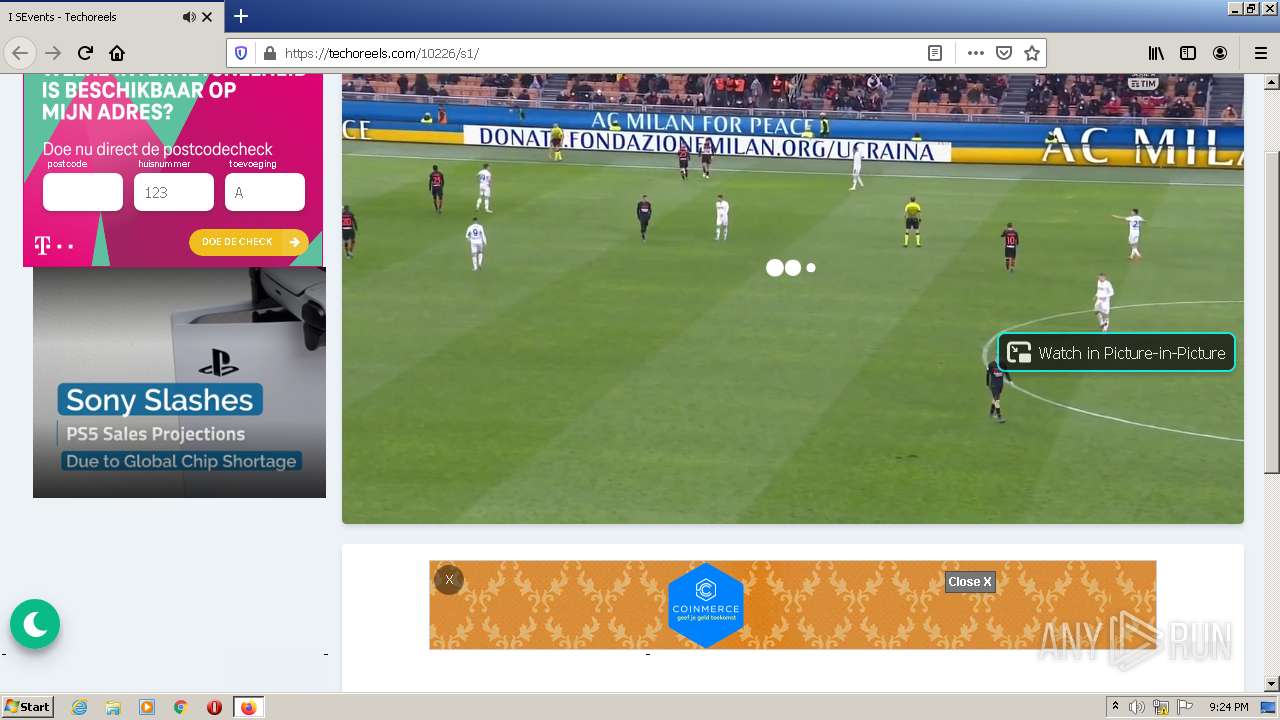Mute the SEvents tab audio
The width and height of the screenshot is (1280, 720).
pyautogui.click(x=189, y=17)
